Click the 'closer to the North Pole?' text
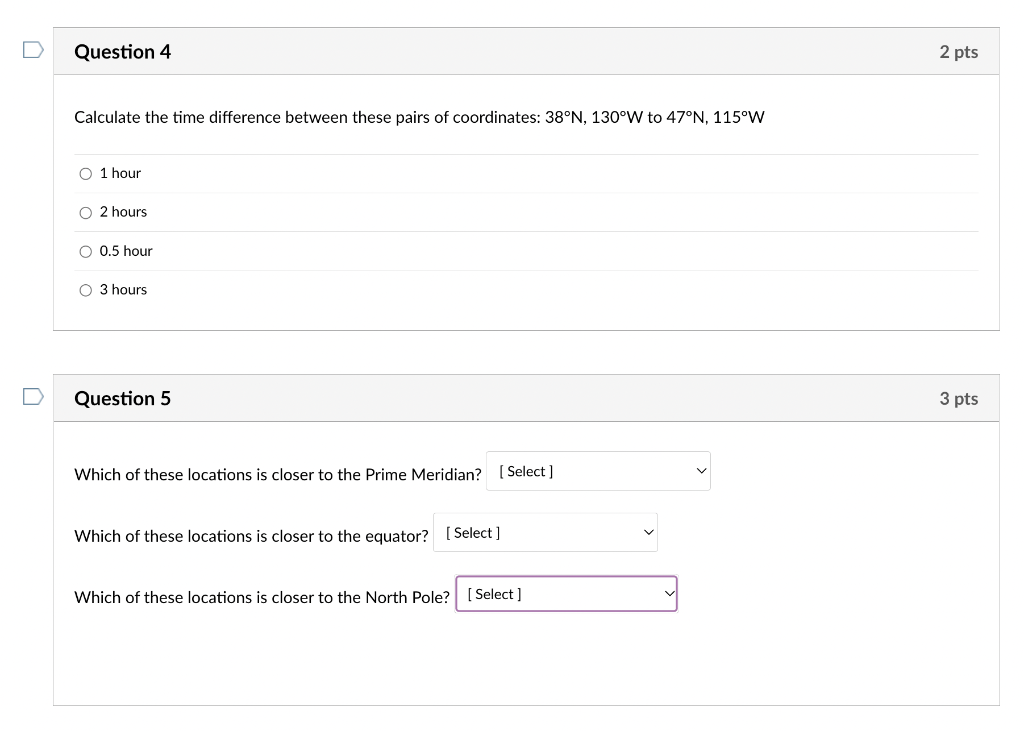1024x731 pixels. [360, 597]
